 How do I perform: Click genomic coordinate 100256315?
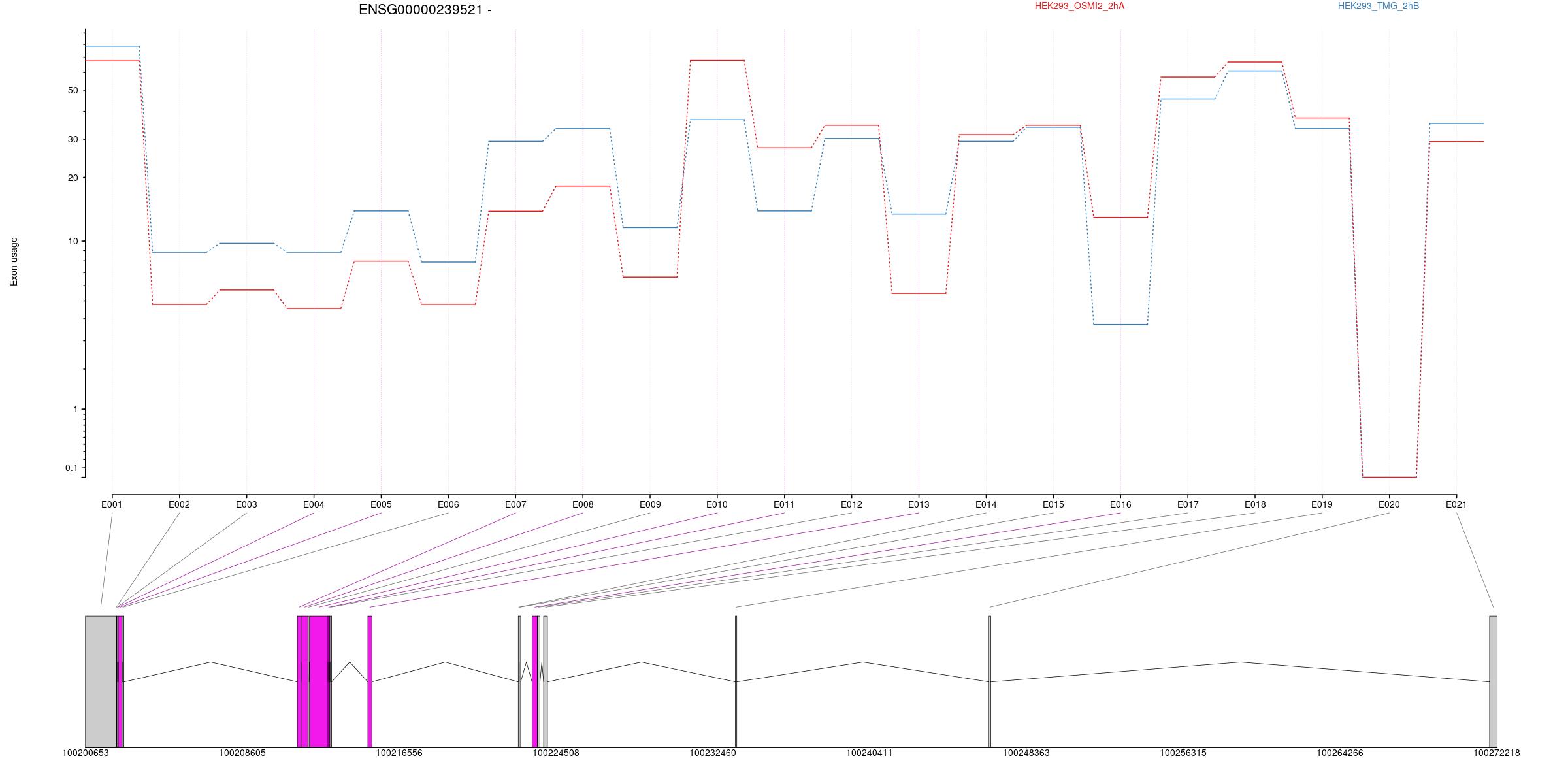click(x=1183, y=753)
